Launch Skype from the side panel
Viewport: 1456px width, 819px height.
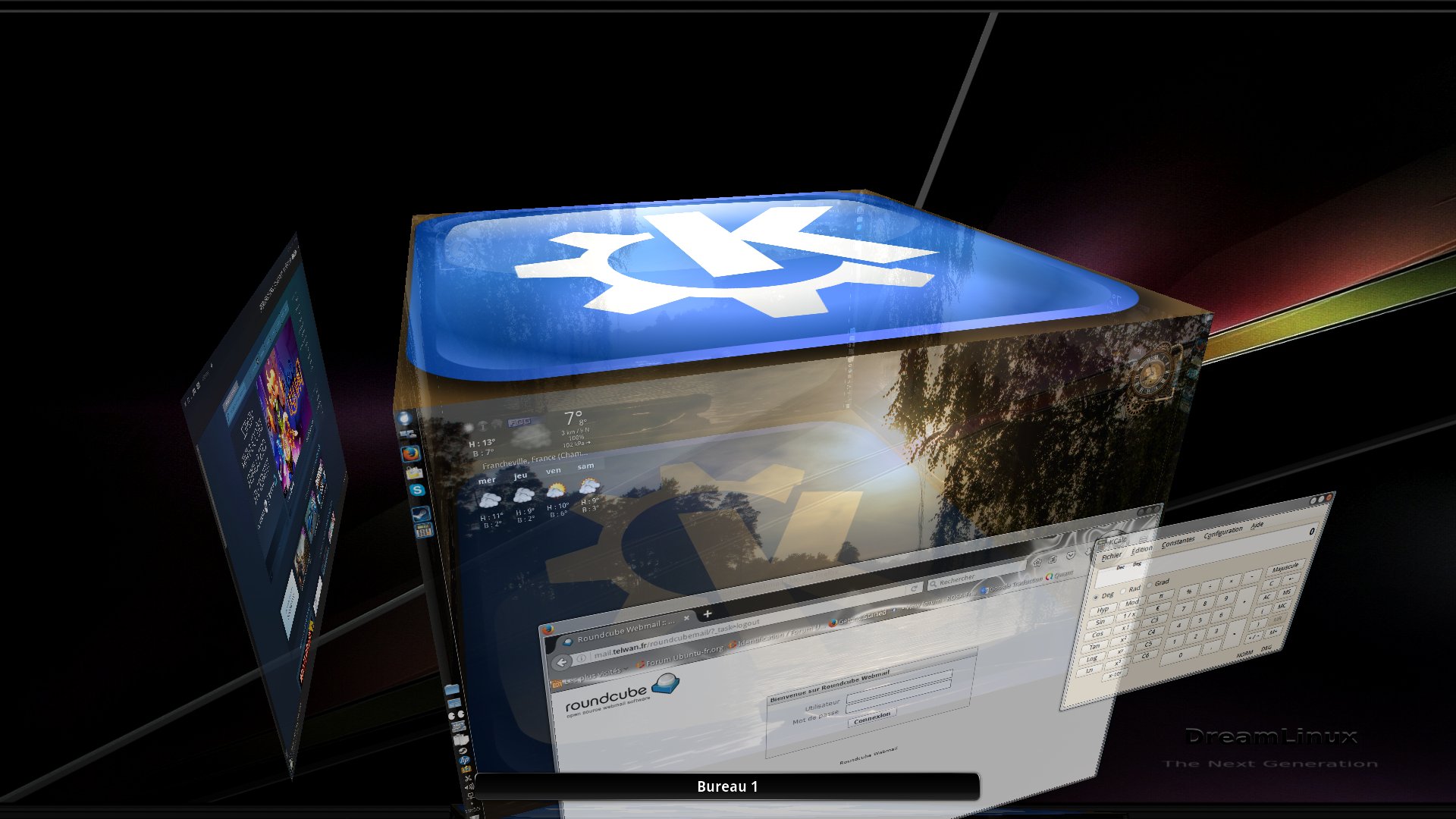pos(416,491)
